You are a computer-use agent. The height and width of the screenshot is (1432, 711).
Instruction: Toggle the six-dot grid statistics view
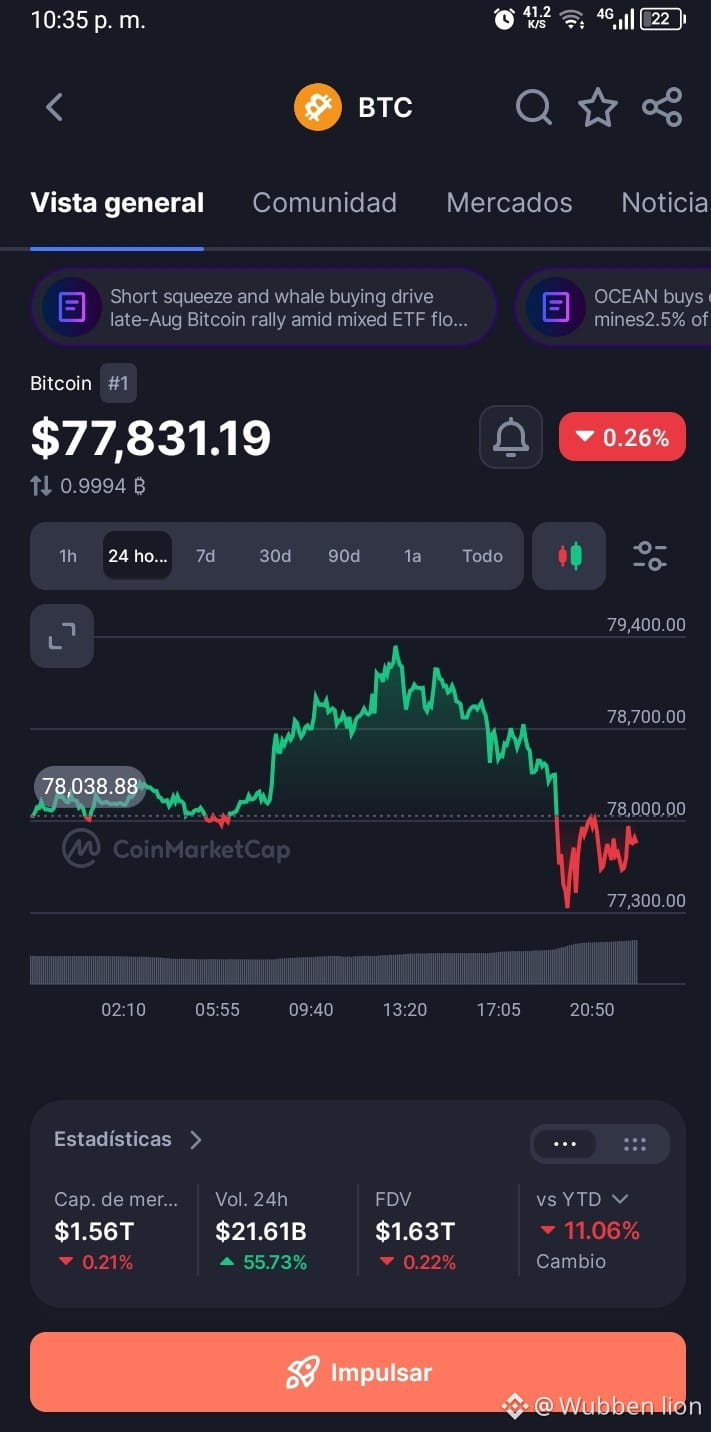(635, 1145)
